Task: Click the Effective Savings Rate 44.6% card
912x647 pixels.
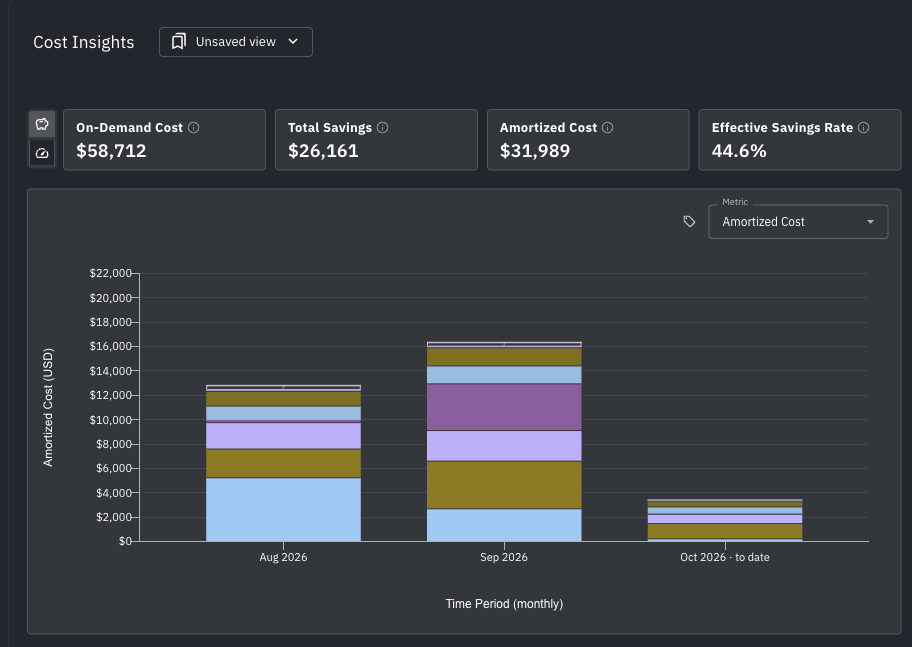Action: pyautogui.click(x=800, y=140)
